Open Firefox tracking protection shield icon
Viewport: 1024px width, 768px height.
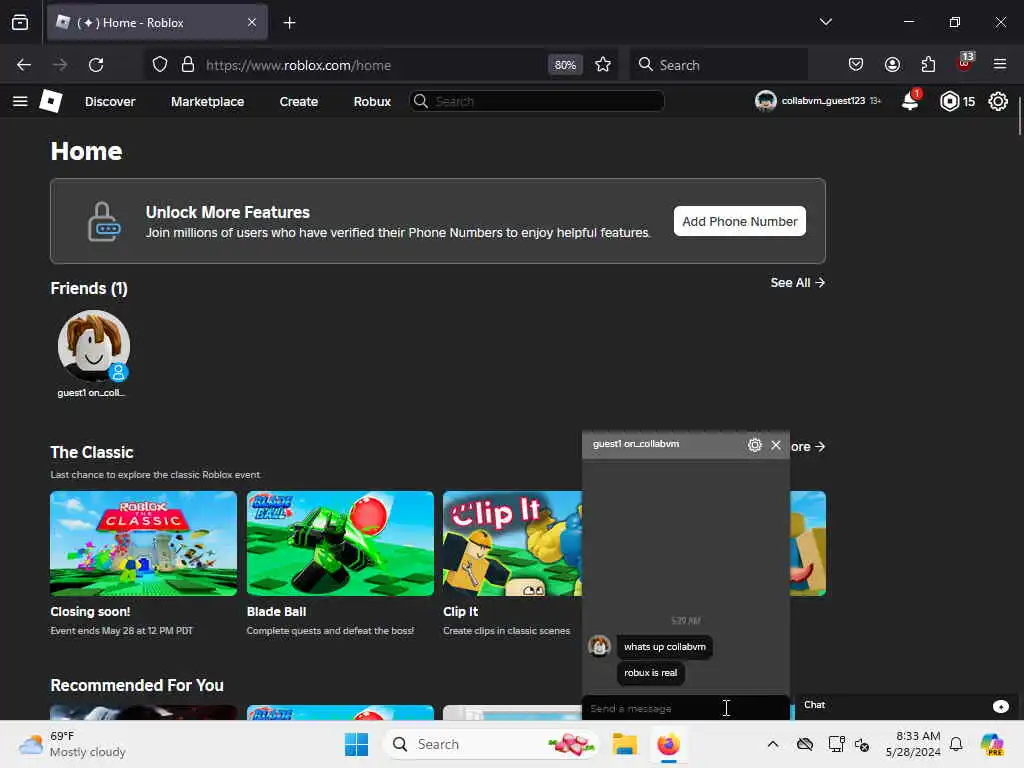tap(160, 65)
